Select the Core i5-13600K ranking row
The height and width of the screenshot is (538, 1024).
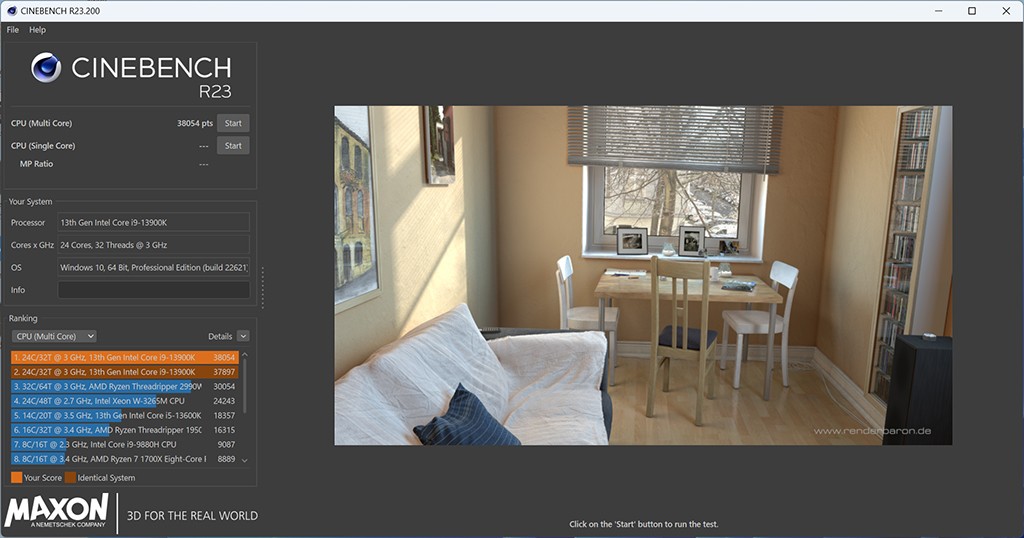pyautogui.click(x=124, y=415)
